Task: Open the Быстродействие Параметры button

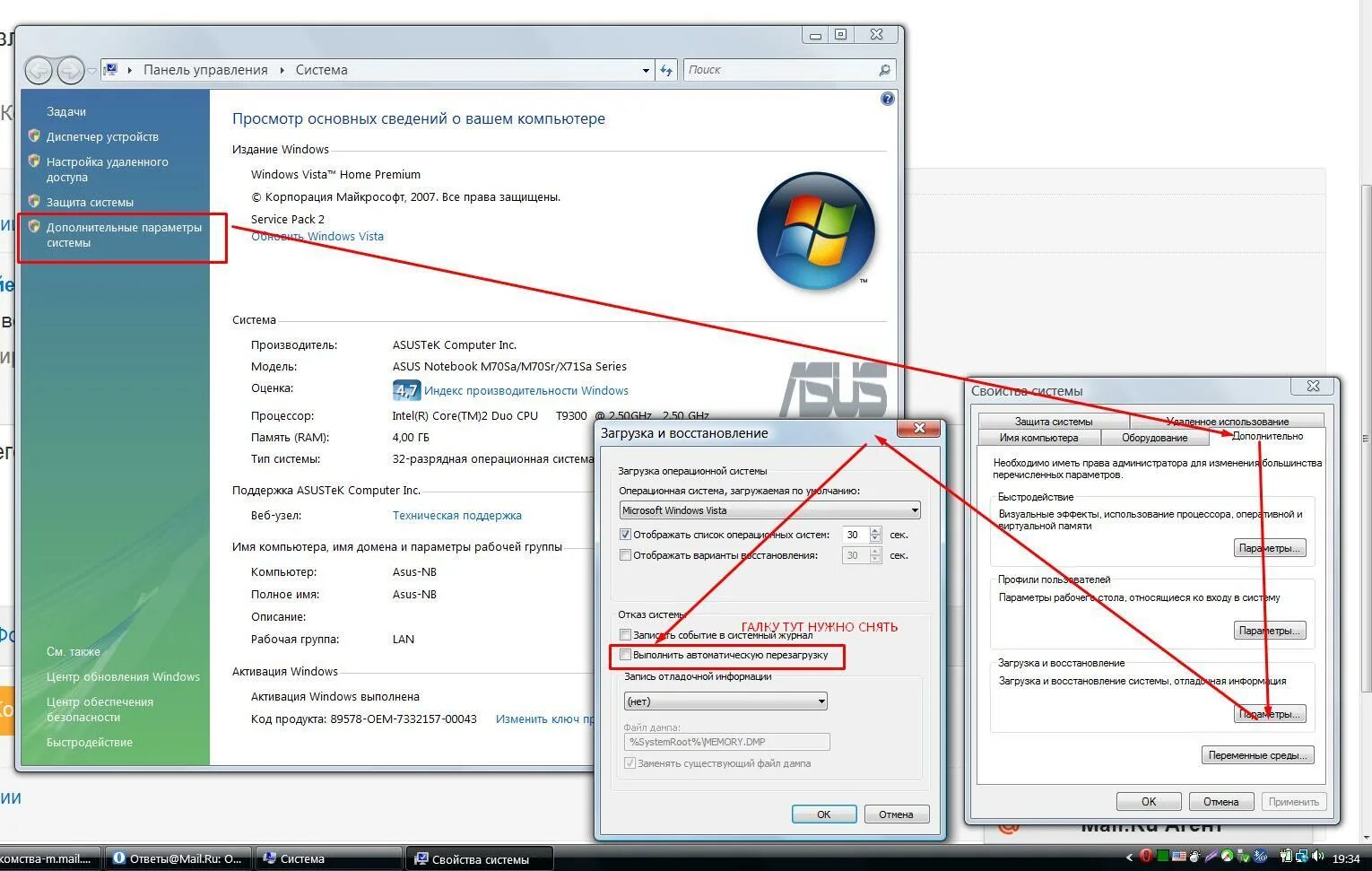Action: [1270, 548]
